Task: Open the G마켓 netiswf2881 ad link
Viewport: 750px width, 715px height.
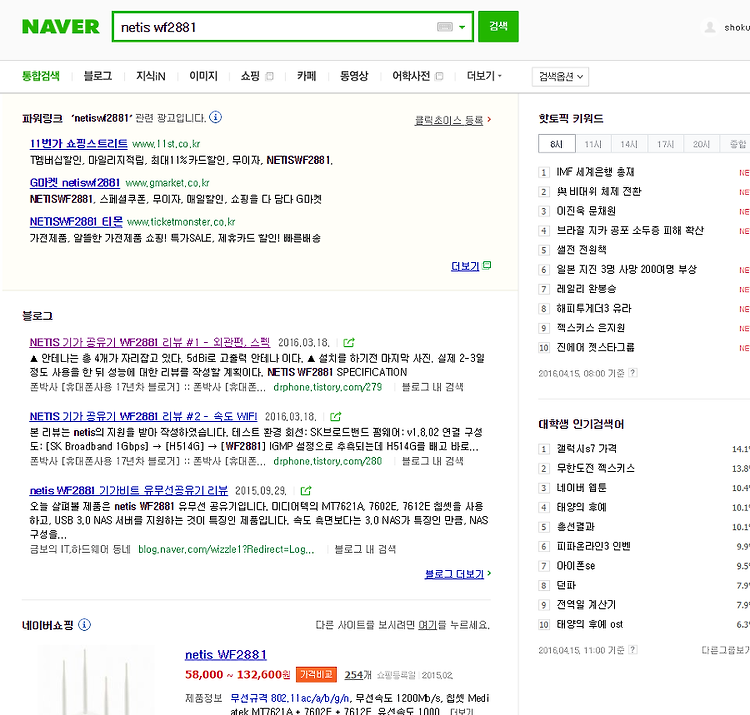Action: [x=75, y=183]
